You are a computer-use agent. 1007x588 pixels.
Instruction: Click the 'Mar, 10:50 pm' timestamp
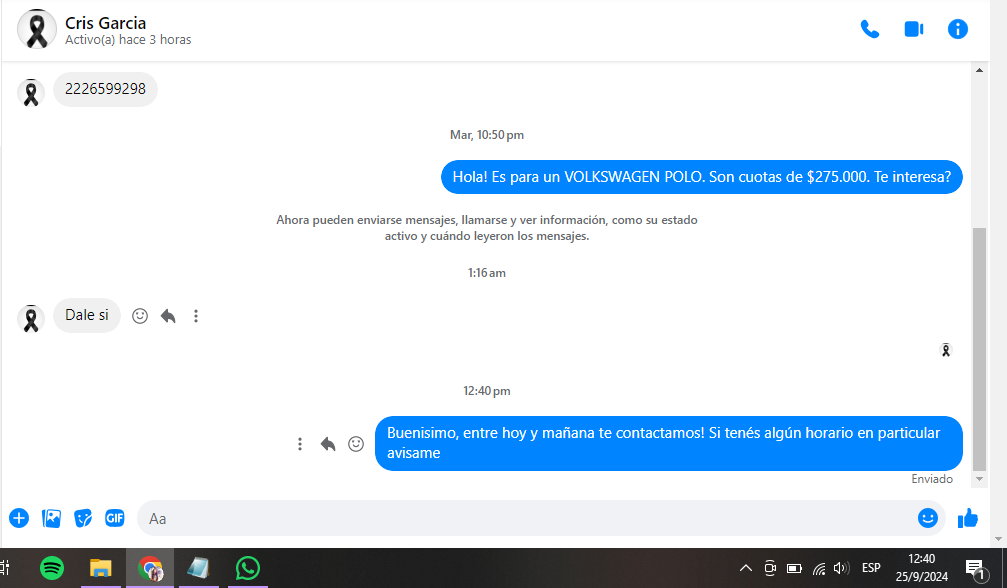[x=487, y=135]
